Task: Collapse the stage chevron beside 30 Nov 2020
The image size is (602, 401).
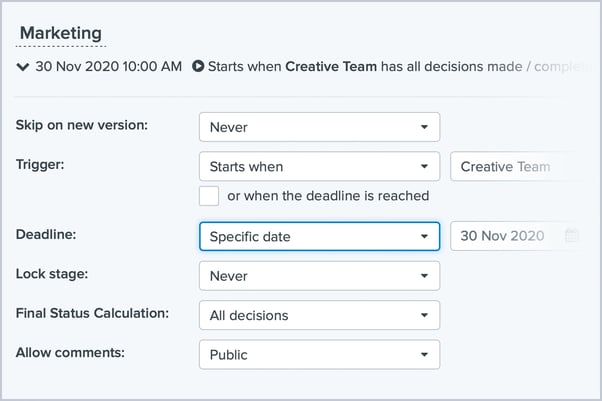Action: pyautogui.click(x=23, y=68)
